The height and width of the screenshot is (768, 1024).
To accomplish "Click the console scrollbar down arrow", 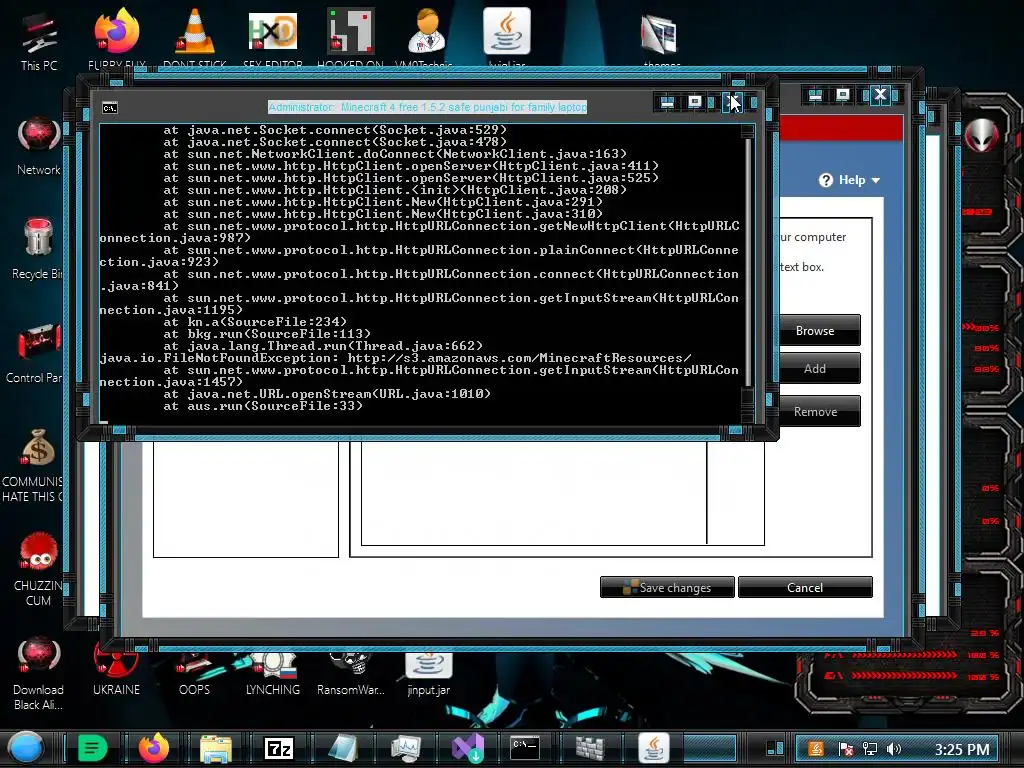I will (x=748, y=417).
